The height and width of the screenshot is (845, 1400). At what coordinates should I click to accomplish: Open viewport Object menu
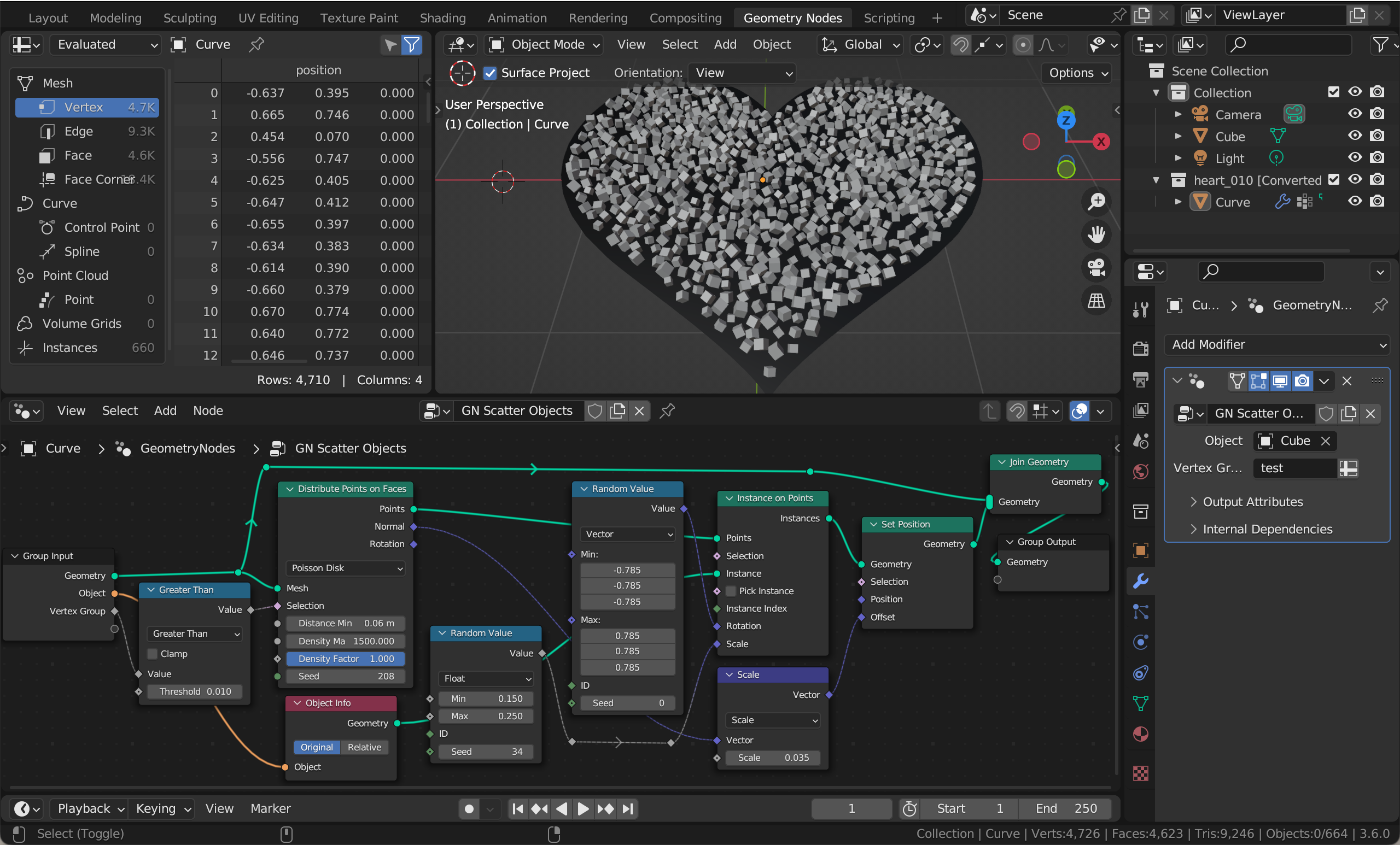(x=771, y=44)
